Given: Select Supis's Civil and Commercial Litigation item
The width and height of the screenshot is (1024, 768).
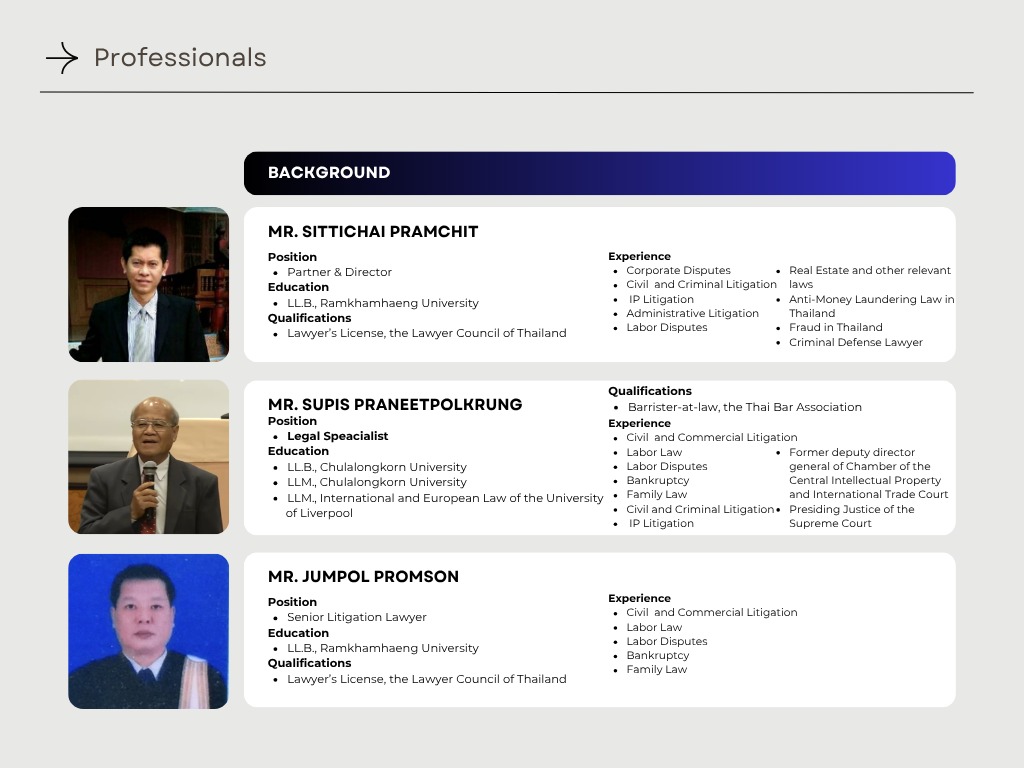Looking at the screenshot, I should [712, 438].
